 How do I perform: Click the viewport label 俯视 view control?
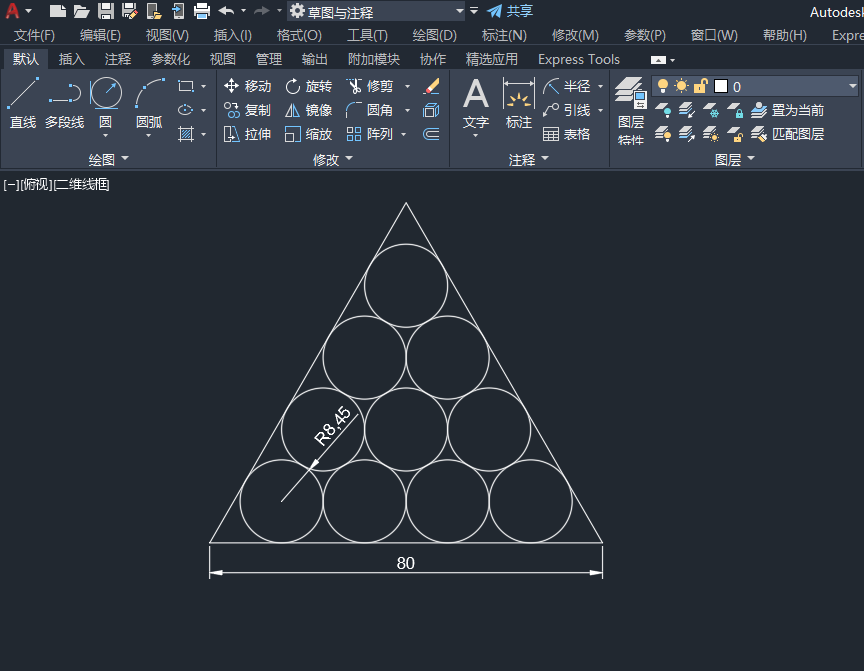[x=36, y=185]
